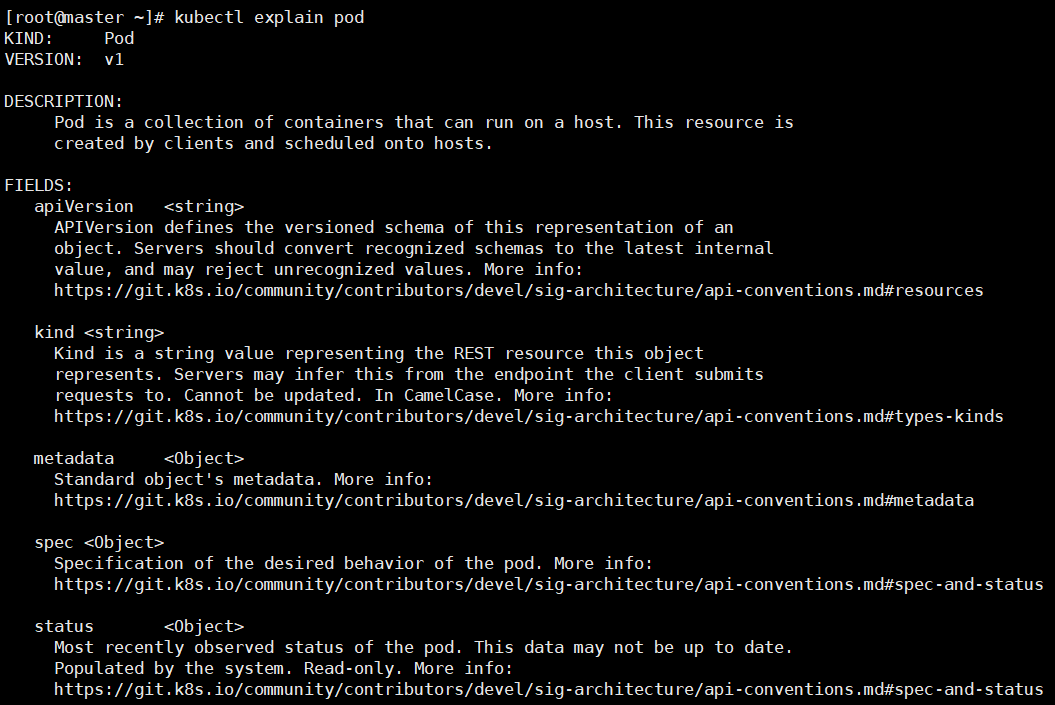Click the <Object> type next to metadata

(x=204, y=458)
